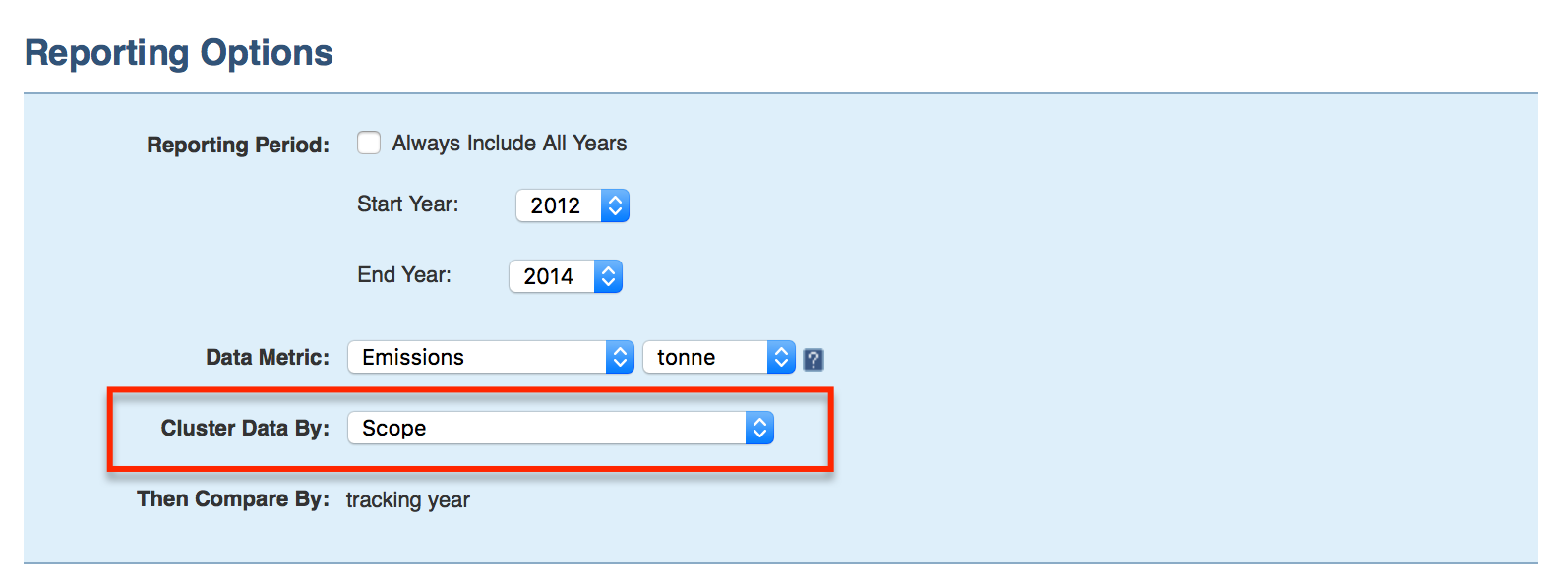Click the Reporting Options heading

[x=179, y=53]
